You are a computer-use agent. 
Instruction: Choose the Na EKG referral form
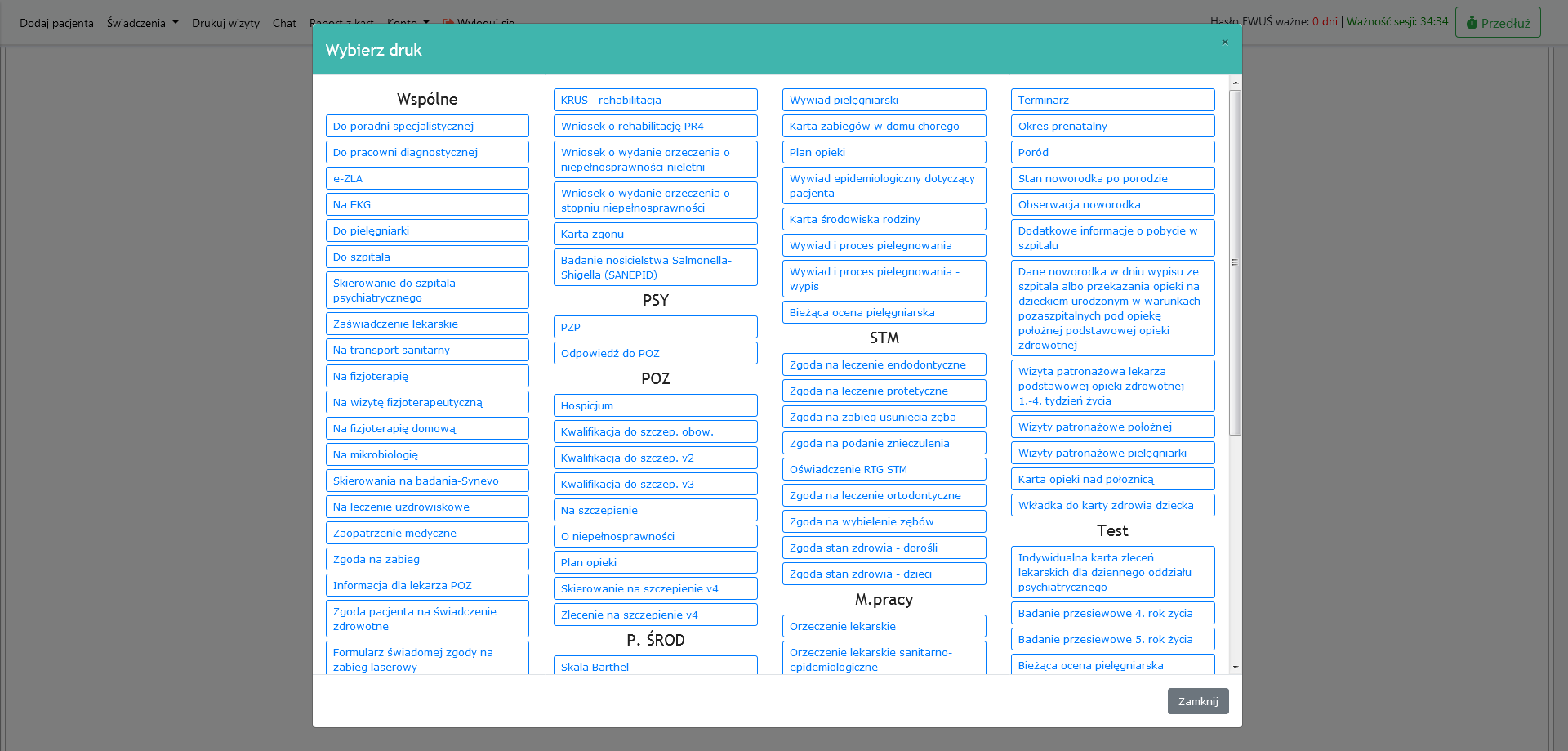(x=426, y=204)
